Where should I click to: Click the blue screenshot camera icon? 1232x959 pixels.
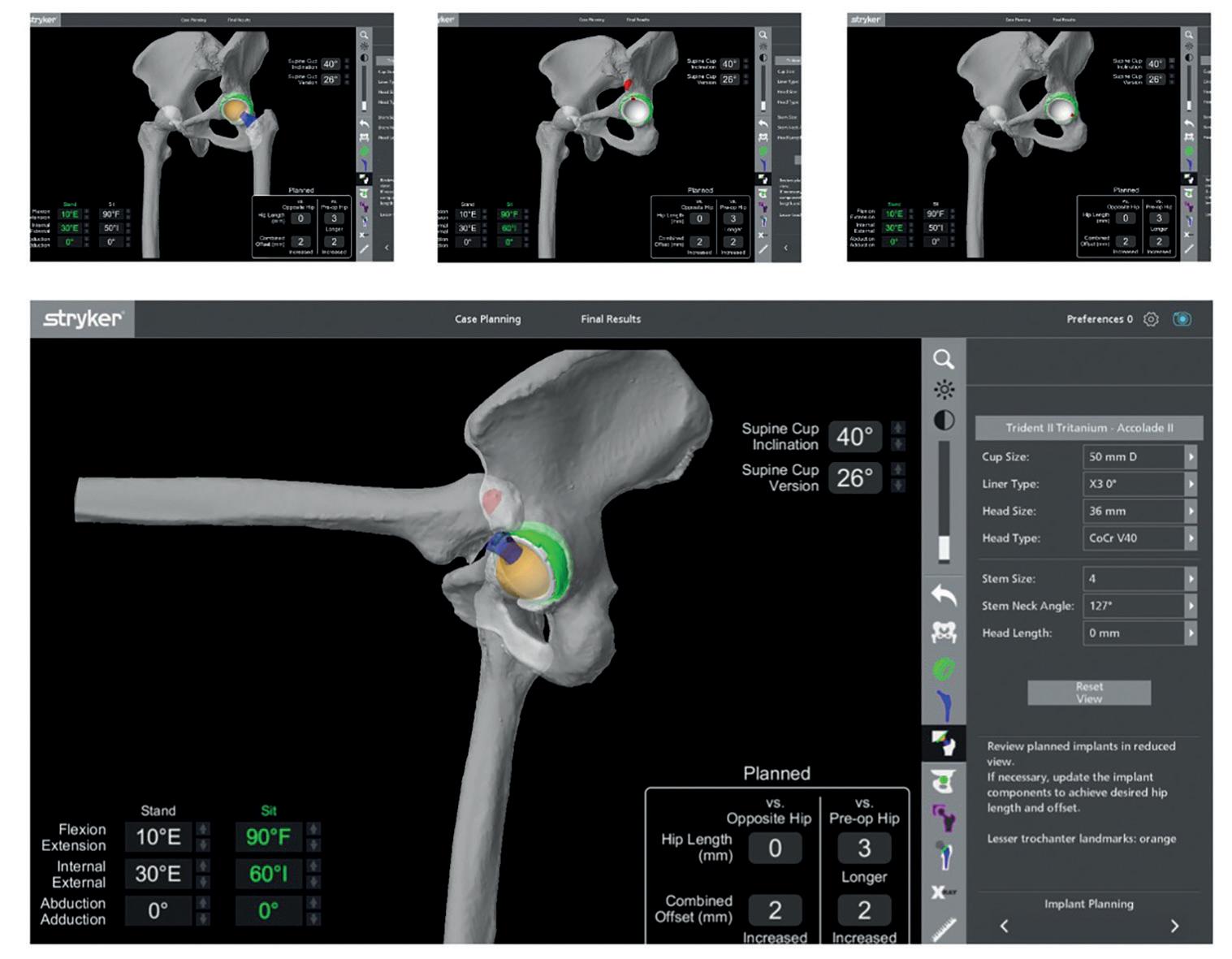pos(1182,319)
